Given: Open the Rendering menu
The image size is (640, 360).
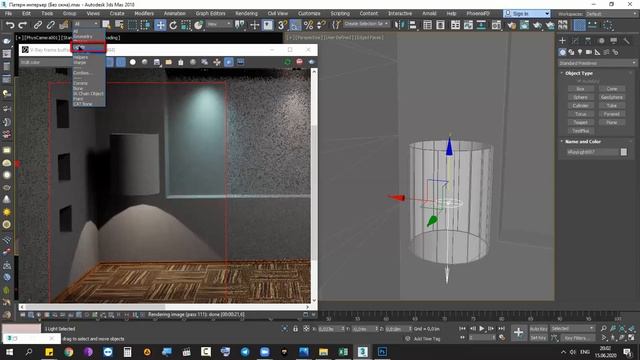Looking at the screenshot, I should pos(246,13).
